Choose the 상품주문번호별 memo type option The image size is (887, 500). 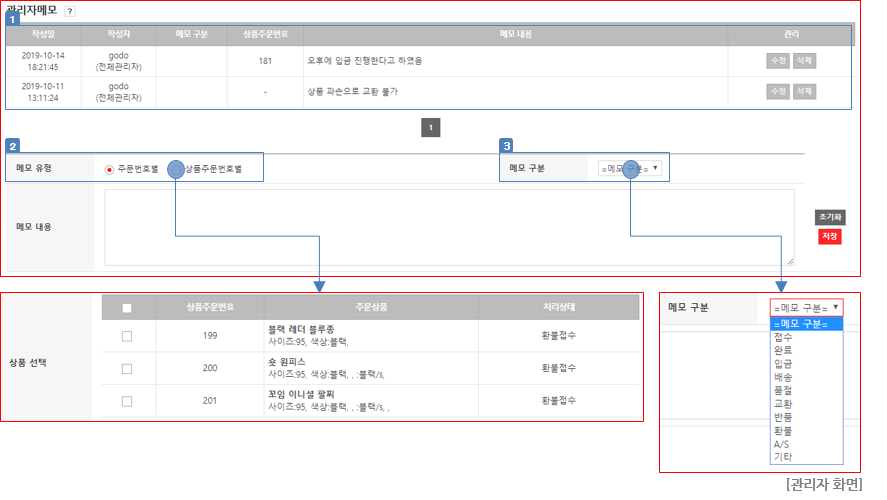point(176,169)
